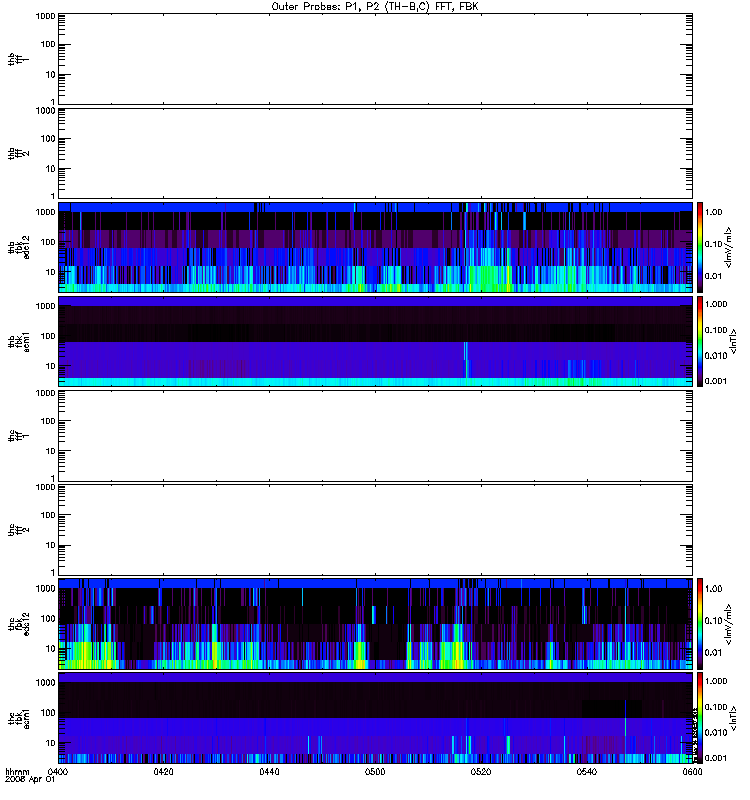Click the '1000' tick of thc fbk scm1 panel
The height and width of the screenshot is (800, 750).
pos(45,683)
